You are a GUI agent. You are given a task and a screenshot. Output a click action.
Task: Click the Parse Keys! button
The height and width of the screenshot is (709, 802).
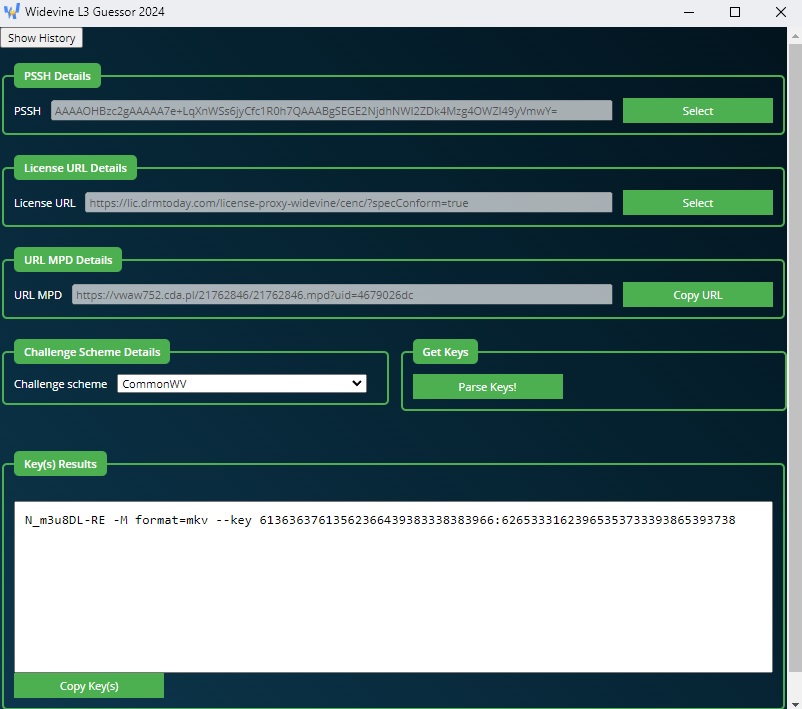coord(487,386)
